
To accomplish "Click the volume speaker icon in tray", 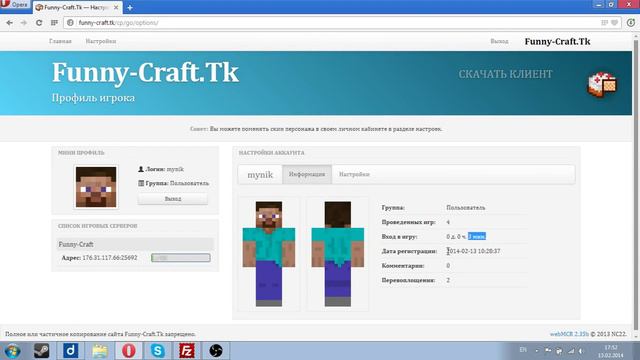I will pos(581,351).
